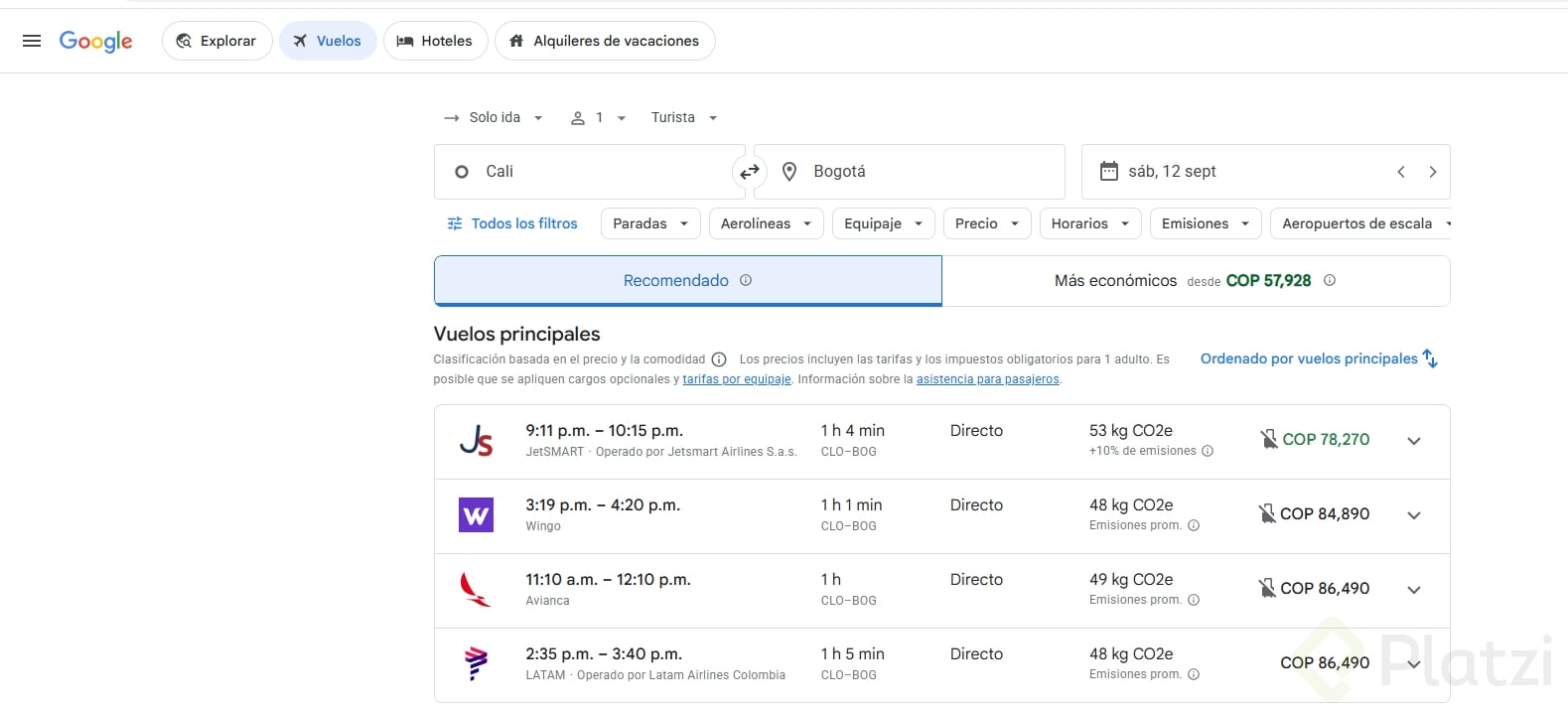Expand the Aerolíneas filter
1568x711 pixels.
pyautogui.click(x=766, y=223)
